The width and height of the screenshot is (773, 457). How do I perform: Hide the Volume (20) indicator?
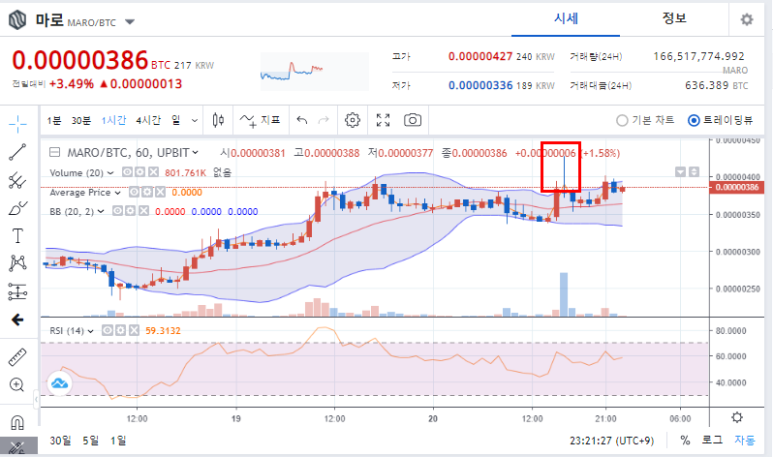pos(127,172)
